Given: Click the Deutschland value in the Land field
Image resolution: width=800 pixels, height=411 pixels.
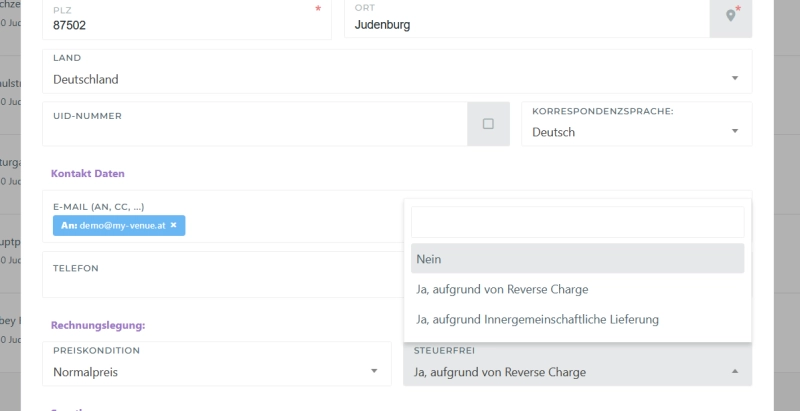Looking at the screenshot, I should click(86, 79).
